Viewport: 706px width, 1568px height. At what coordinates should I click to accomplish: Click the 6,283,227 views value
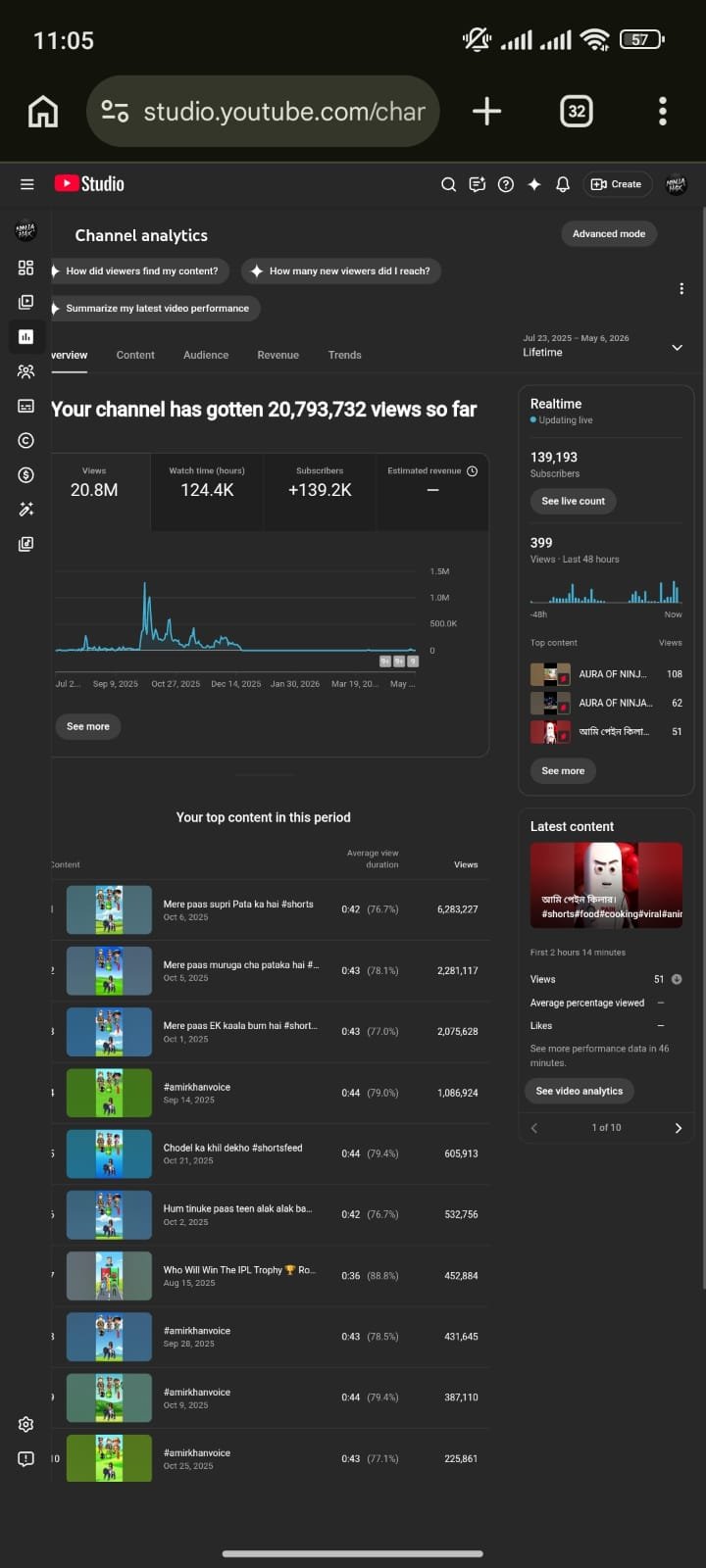458,909
